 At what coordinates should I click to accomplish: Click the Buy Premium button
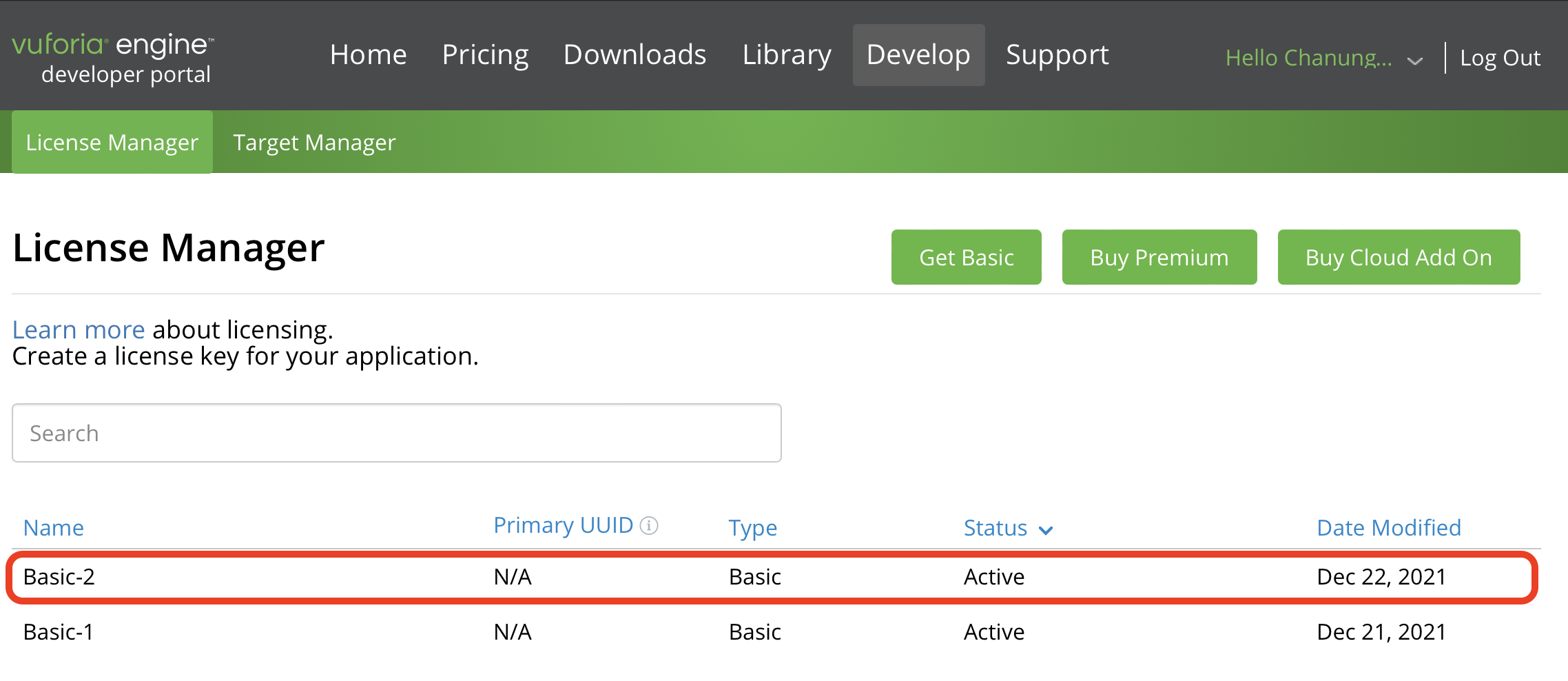pos(1159,257)
